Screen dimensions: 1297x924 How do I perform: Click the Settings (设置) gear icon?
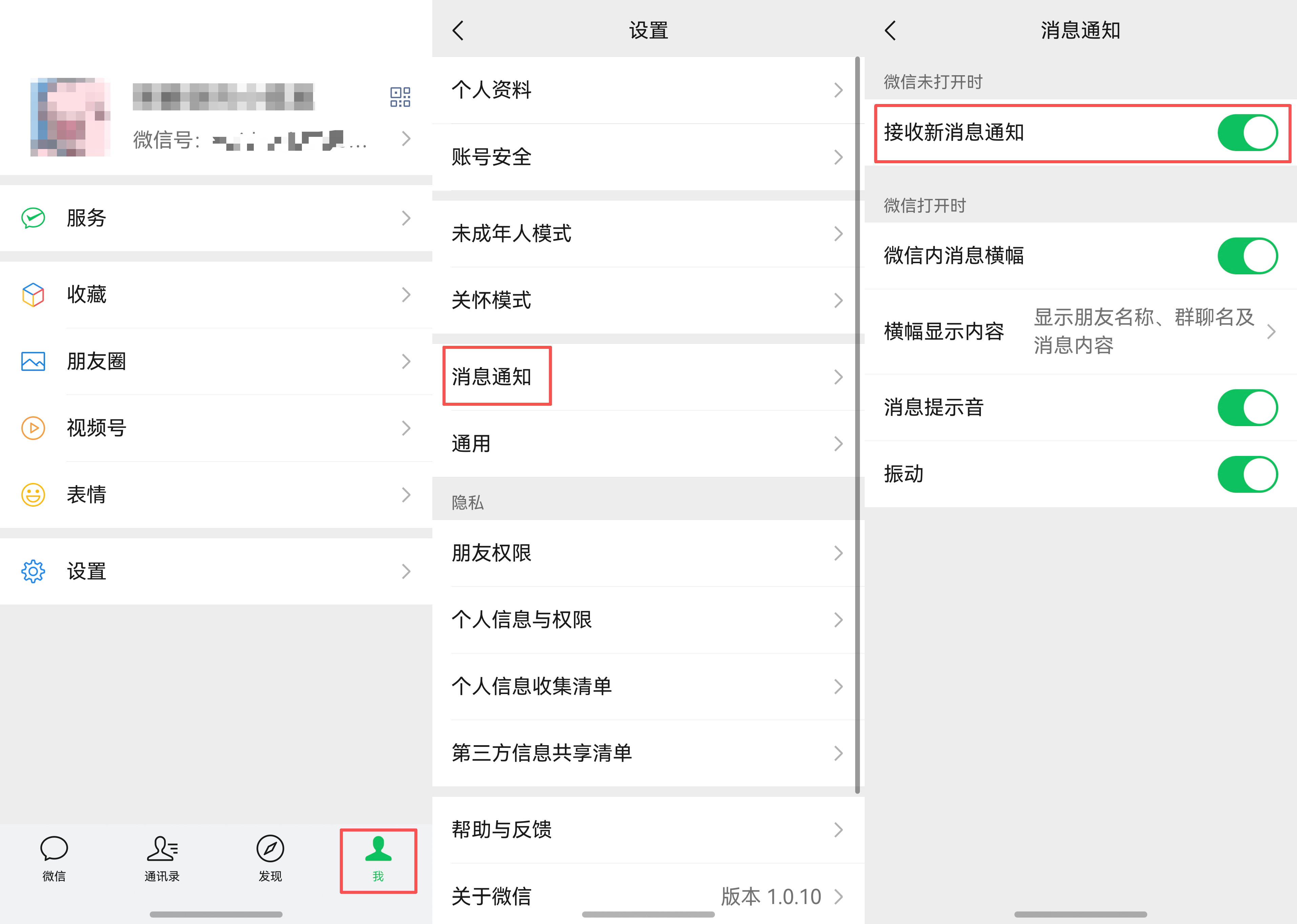(33, 571)
